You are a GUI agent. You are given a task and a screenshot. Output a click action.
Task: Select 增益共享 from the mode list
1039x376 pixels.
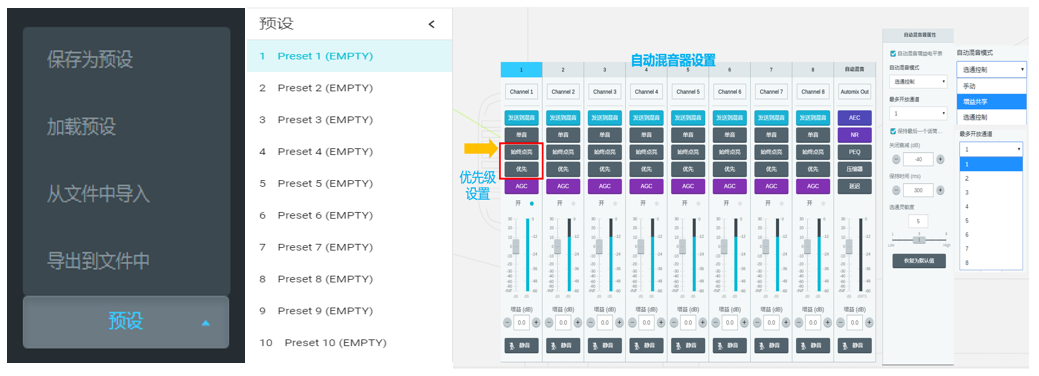tap(991, 101)
